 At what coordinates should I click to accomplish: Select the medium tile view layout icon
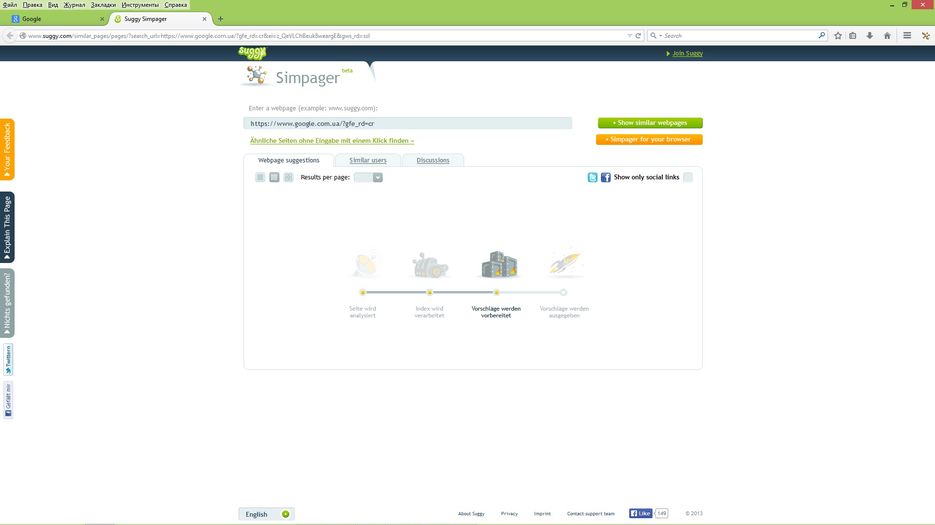274,177
